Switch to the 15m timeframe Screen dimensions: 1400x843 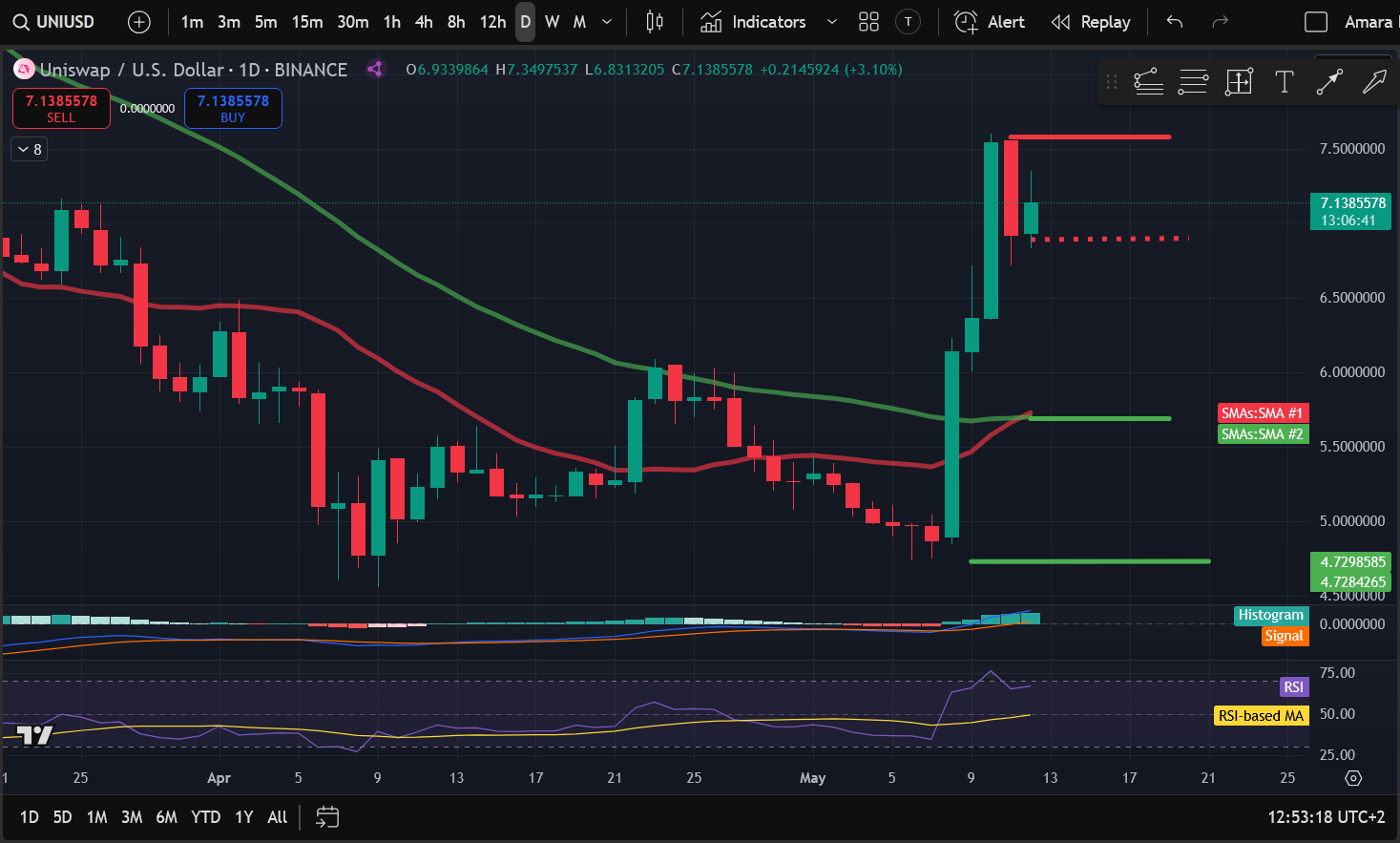click(x=307, y=21)
